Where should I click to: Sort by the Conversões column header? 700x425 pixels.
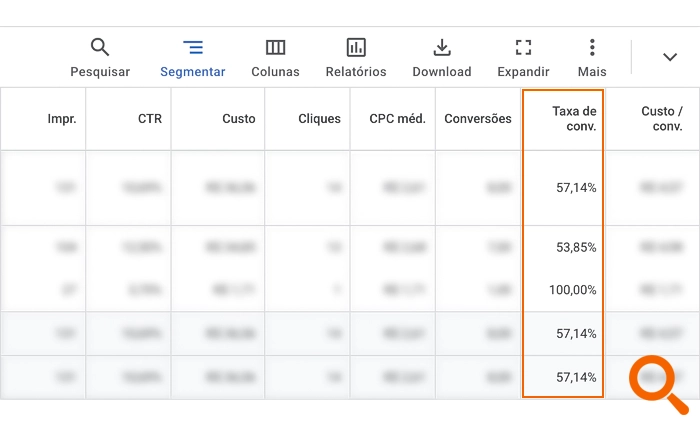pyautogui.click(x=478, y=119)
